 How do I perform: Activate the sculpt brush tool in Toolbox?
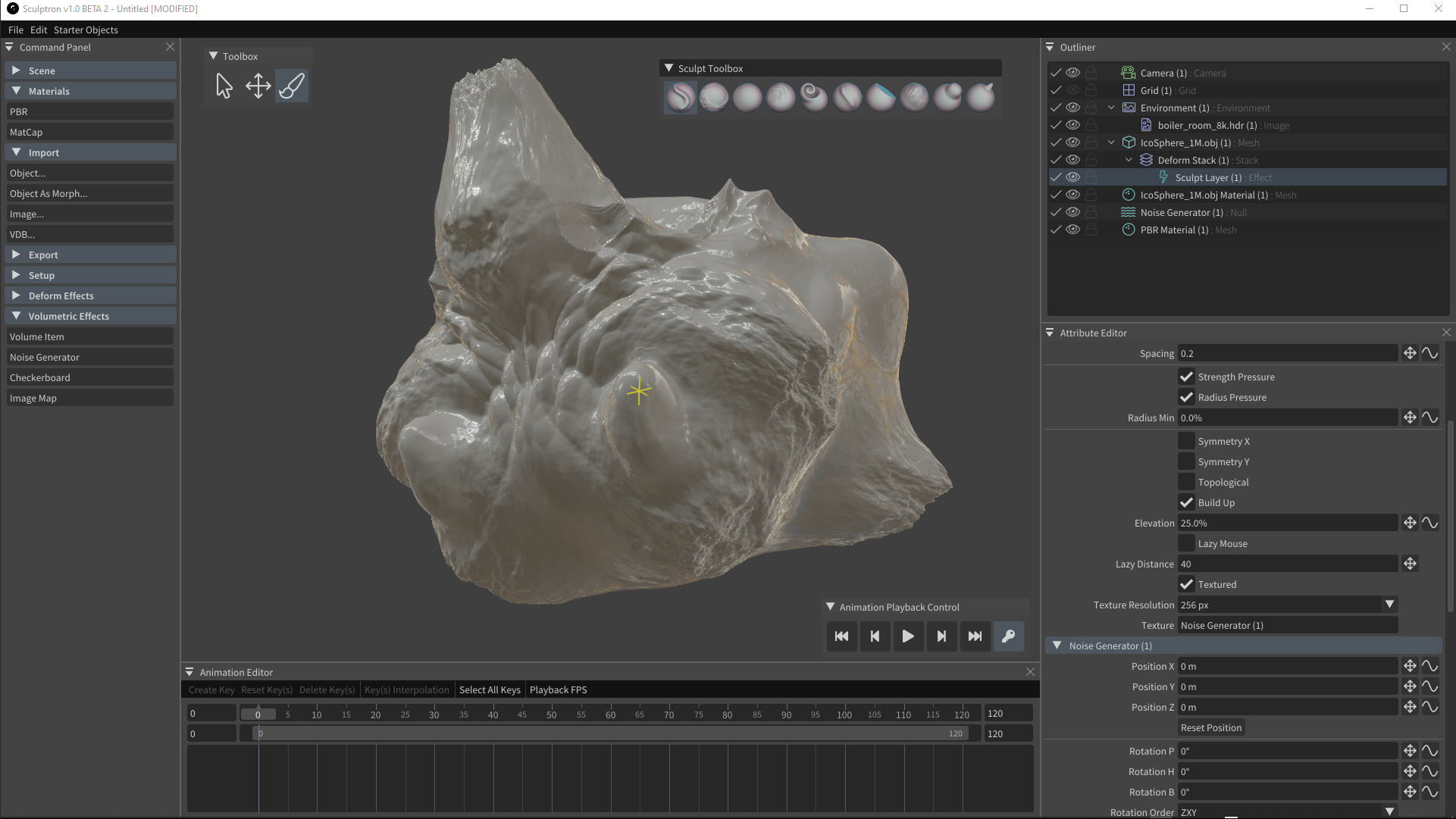[292, 86]
